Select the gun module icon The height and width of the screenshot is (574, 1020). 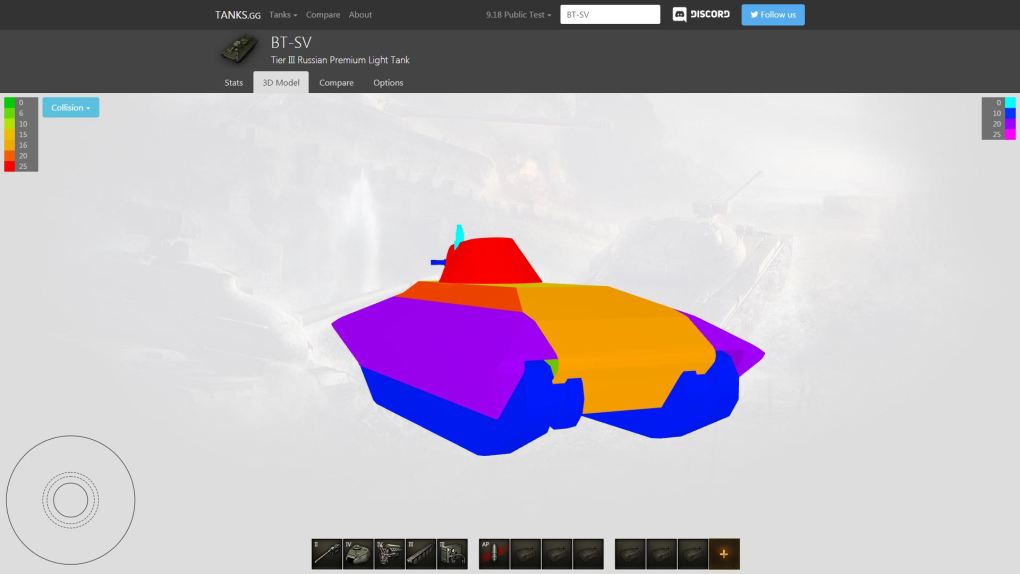[x=327, y=554]
